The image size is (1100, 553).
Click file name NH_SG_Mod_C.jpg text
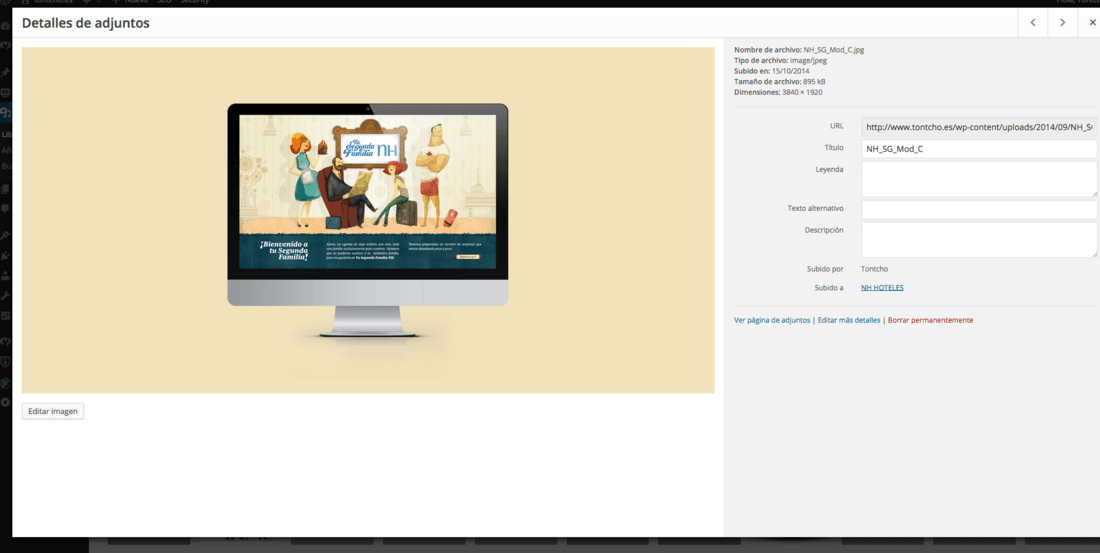coord(833,50)
